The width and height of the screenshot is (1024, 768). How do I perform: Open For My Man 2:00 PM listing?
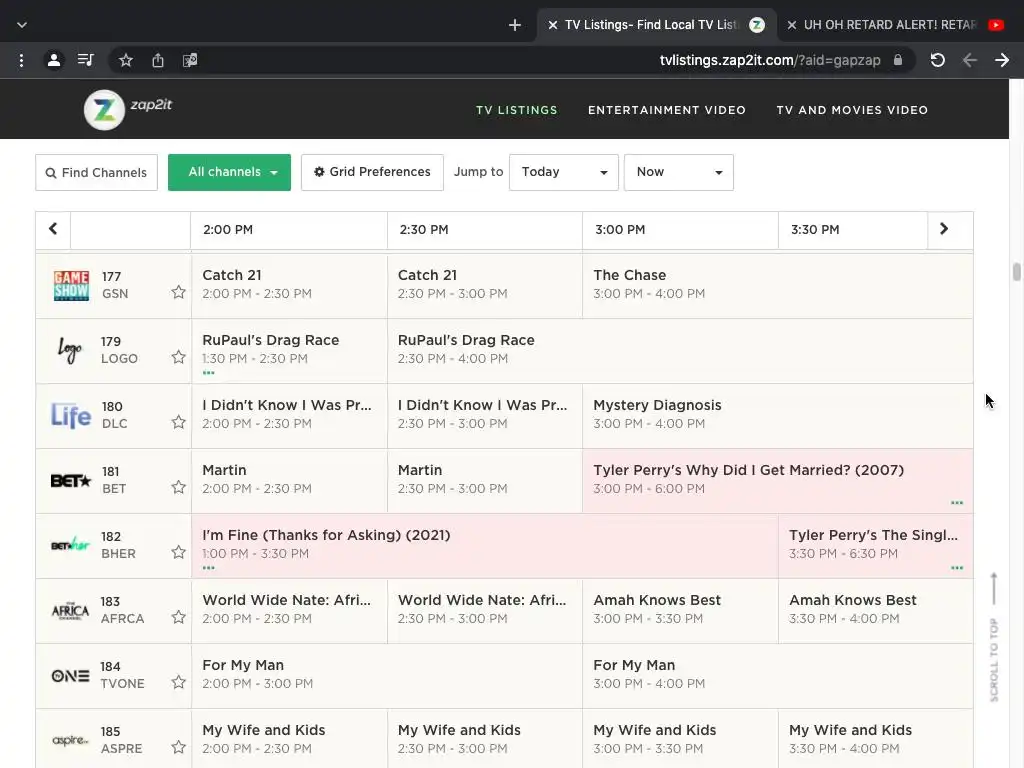[x=387, y=675]
